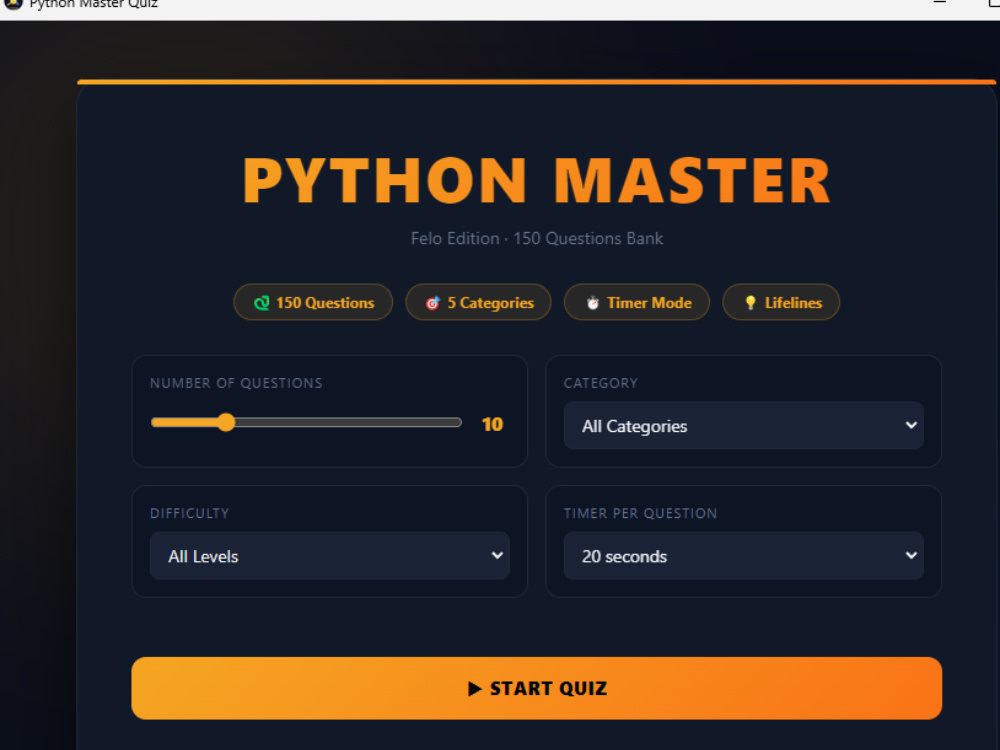The image size is (1000, 750).
Task: Open the Timer Per Question dropdown
Action: point(743,555)
